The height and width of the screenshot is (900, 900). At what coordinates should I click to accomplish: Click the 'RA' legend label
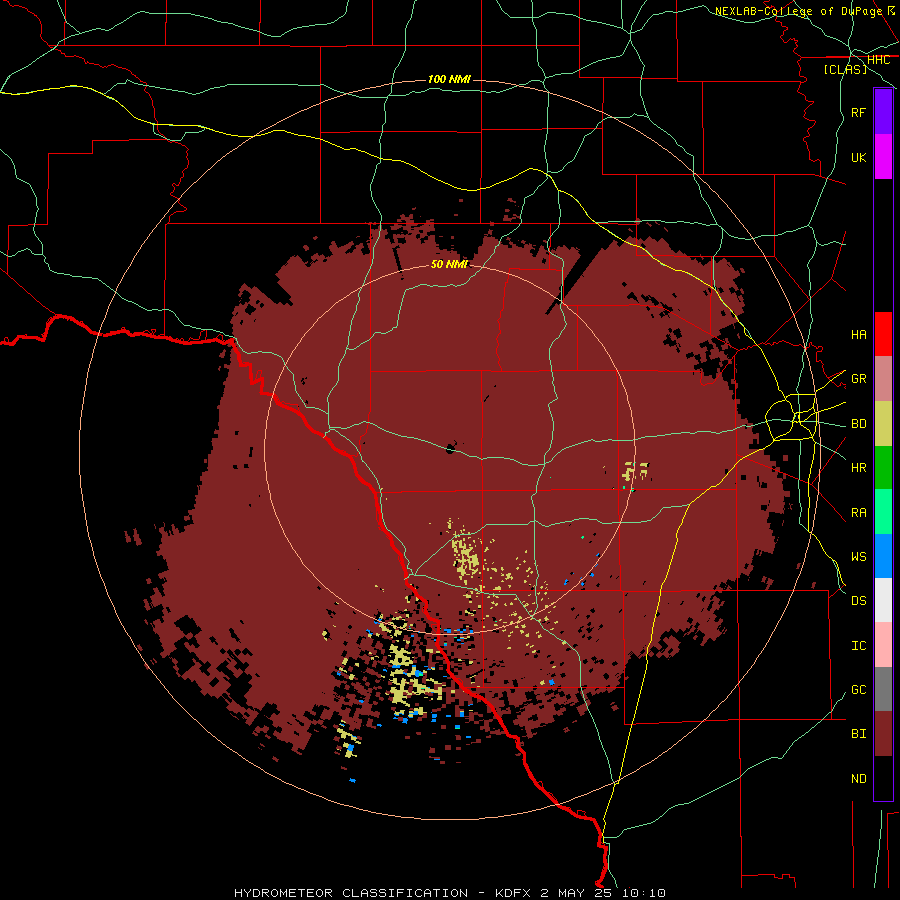coord(858,513)
